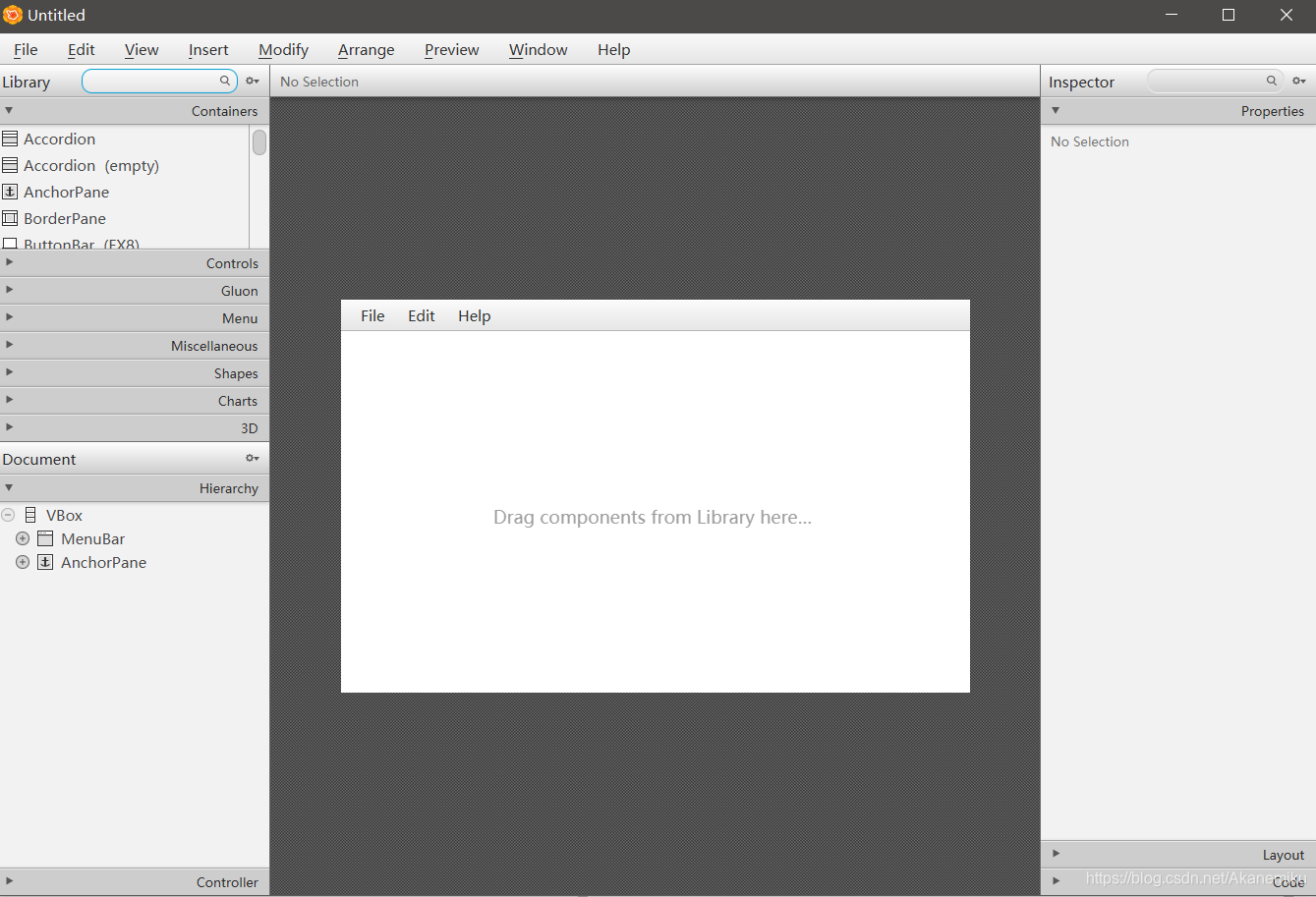This screenshot has width=1316, height=897.
Task: Collapse the Containers library section
Action: (9, 110)
